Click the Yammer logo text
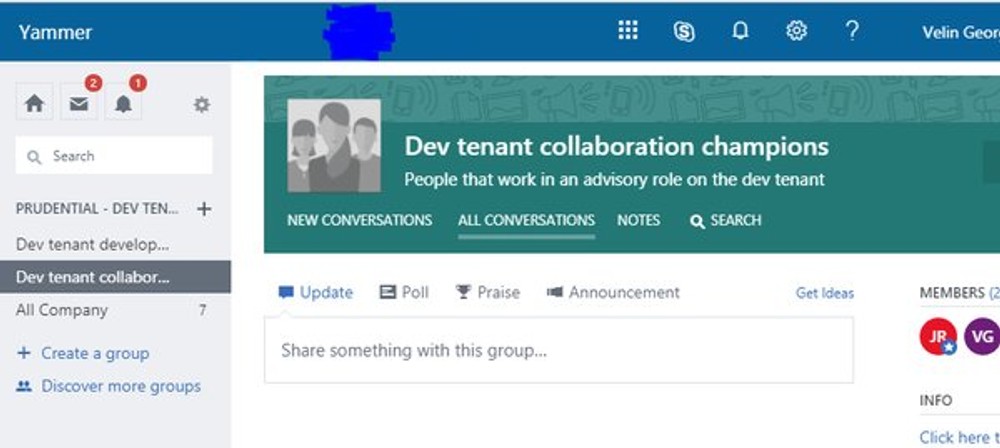Screen dimensions: 1000x448 pos(55,32)
